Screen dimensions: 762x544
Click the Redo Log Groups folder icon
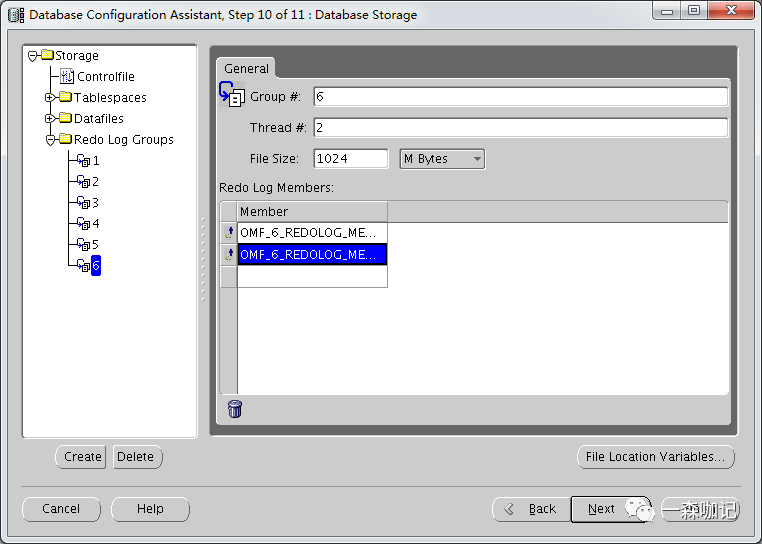[x=66, y=139]
